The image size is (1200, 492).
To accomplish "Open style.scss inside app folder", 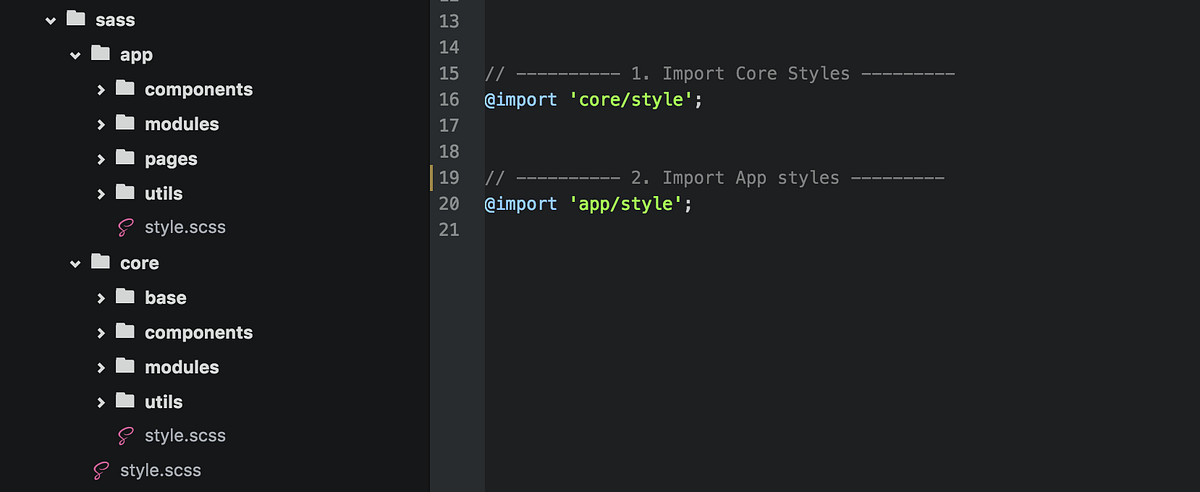I will coord(185,228).
